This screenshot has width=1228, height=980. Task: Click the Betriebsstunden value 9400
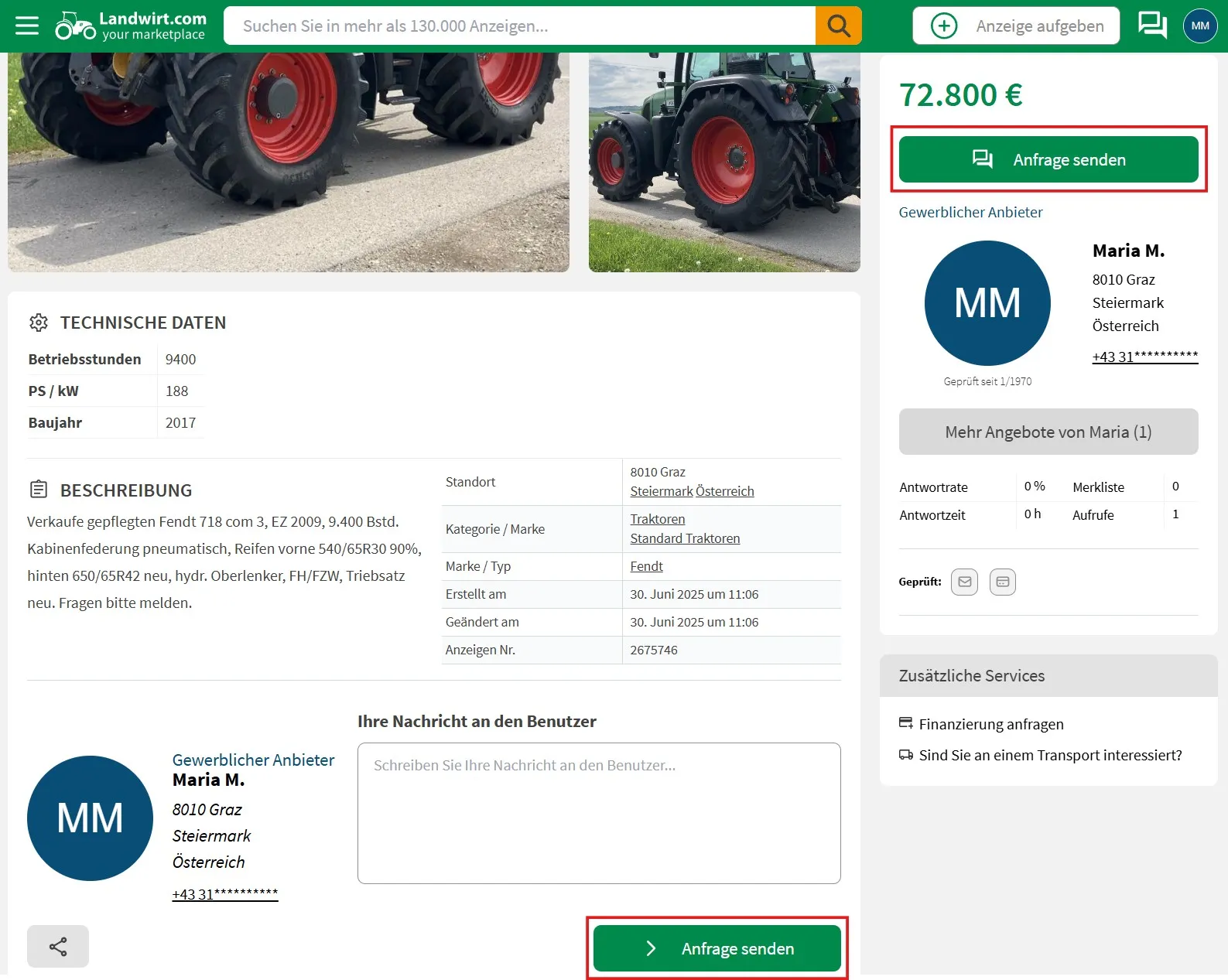tap(180, 359)
